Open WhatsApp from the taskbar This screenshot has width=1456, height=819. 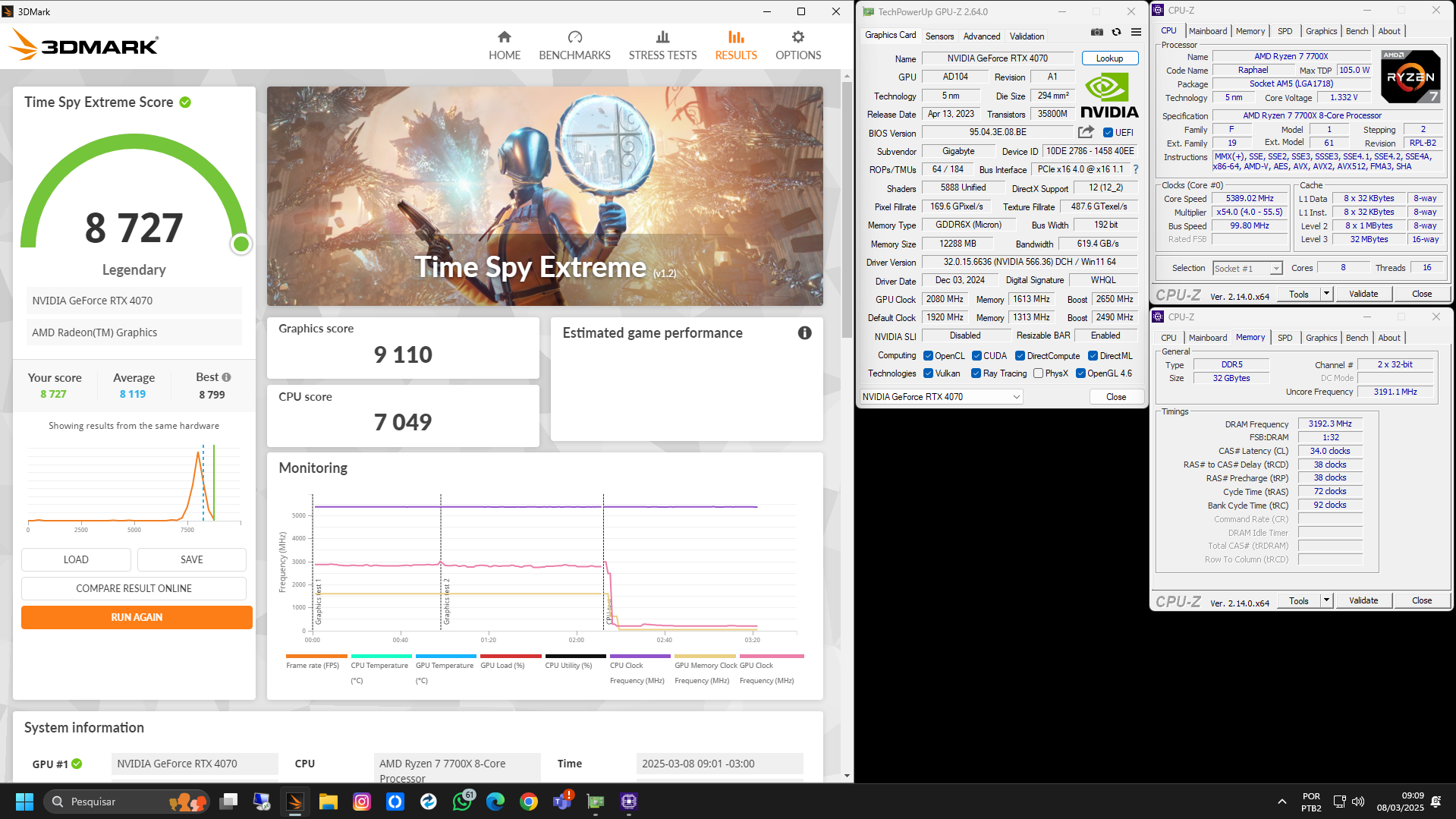462,802
